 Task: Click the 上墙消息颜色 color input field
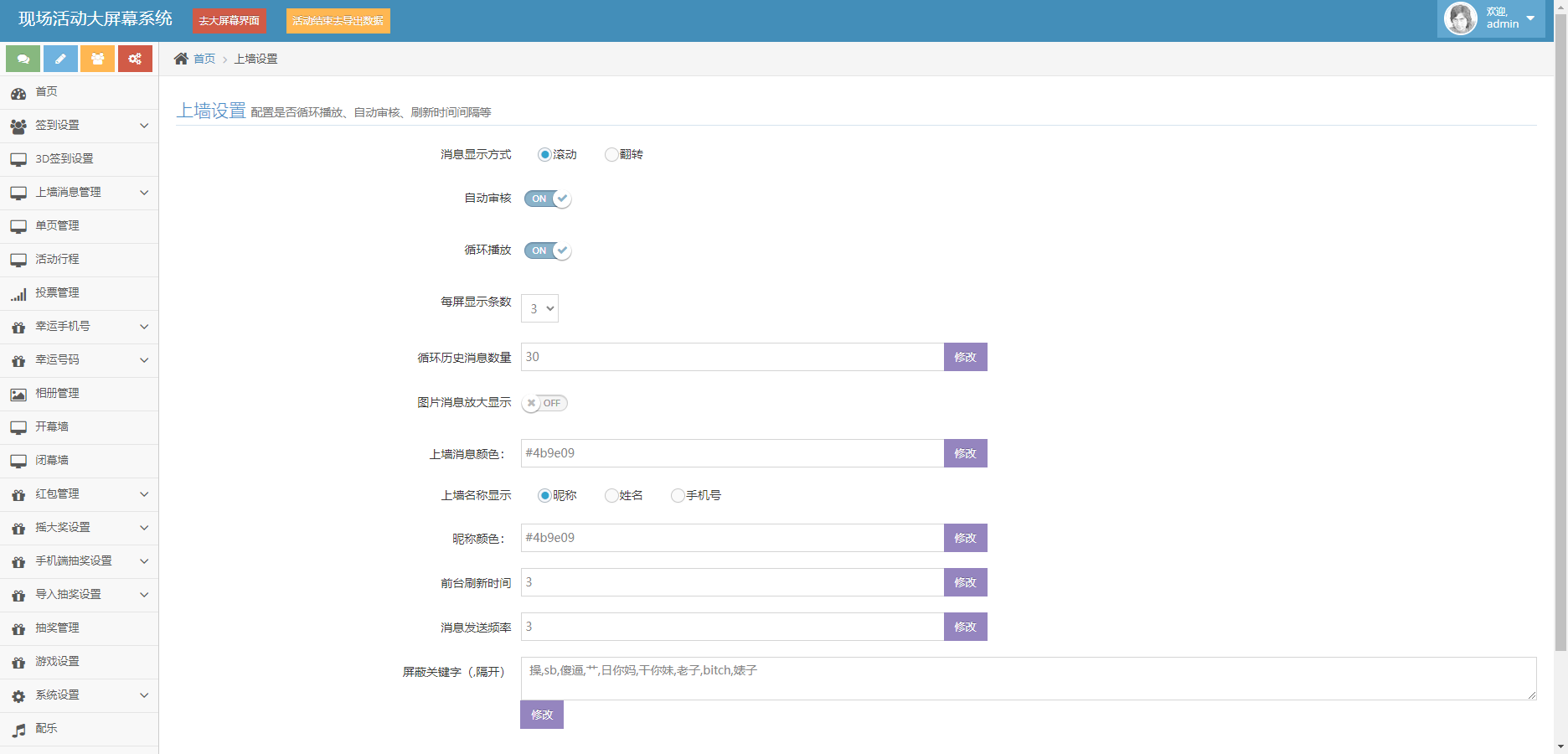coord(731,453)
